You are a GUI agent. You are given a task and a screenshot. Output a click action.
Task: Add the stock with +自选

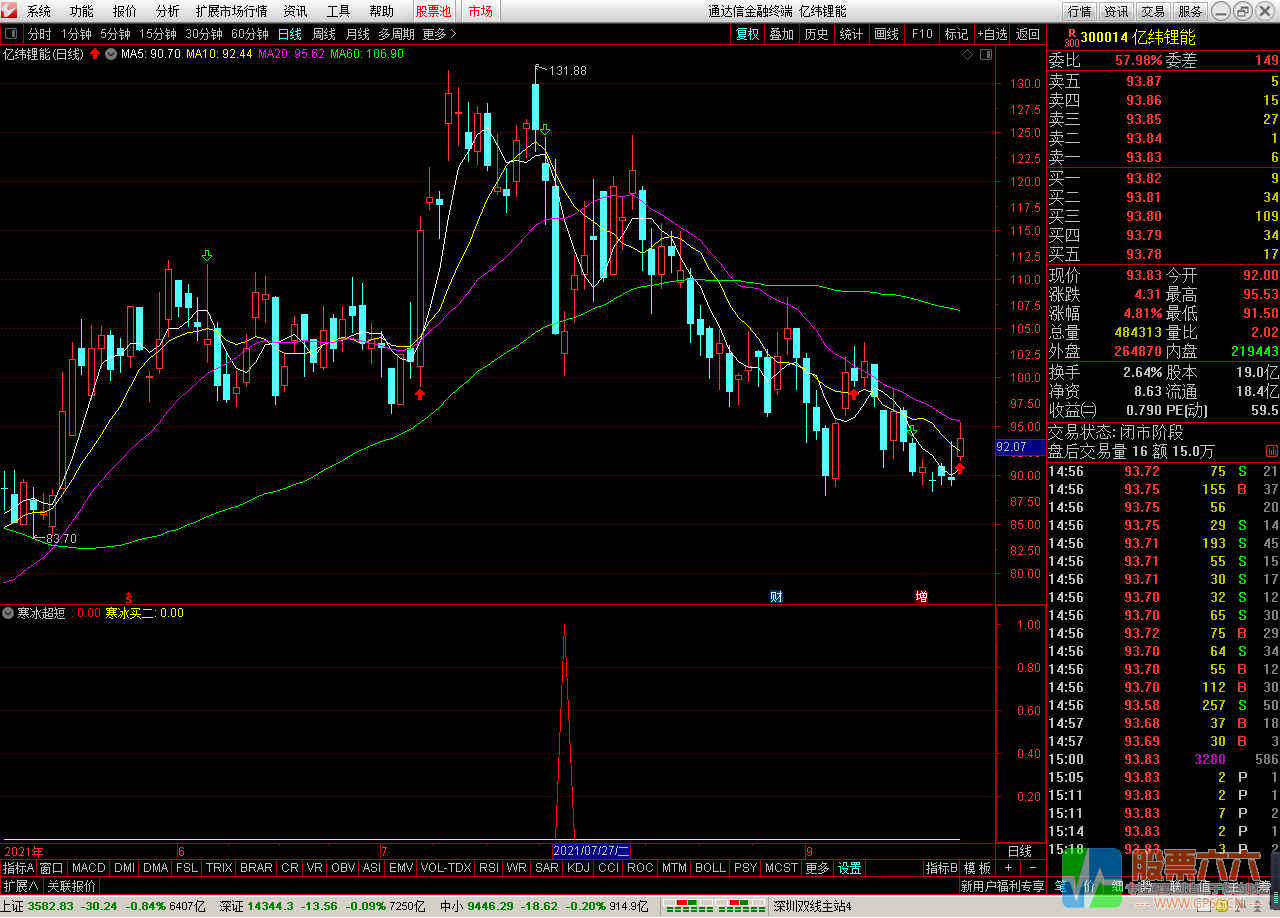(993, 34)
